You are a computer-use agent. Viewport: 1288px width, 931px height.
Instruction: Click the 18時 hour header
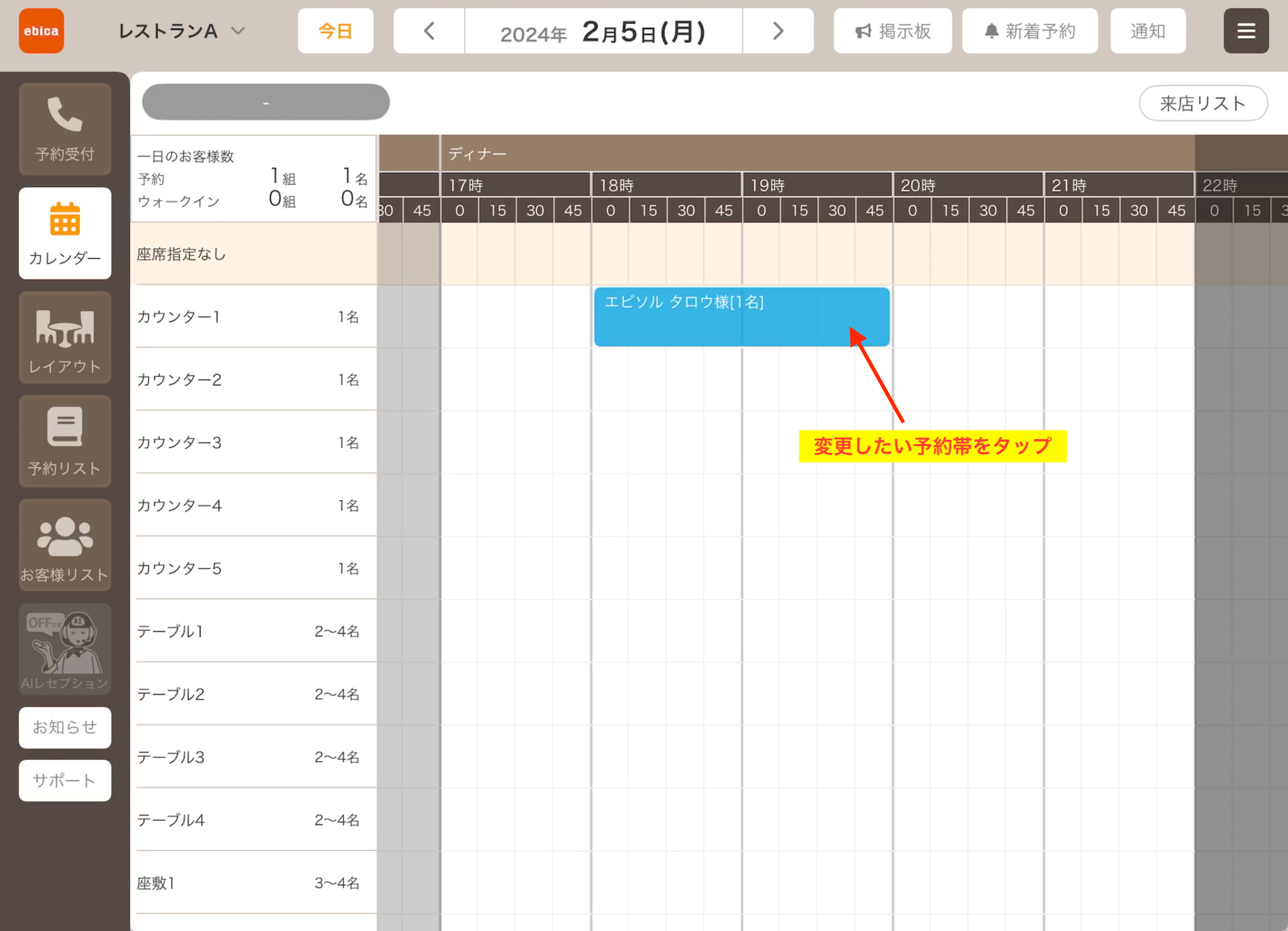click(667, 185)
